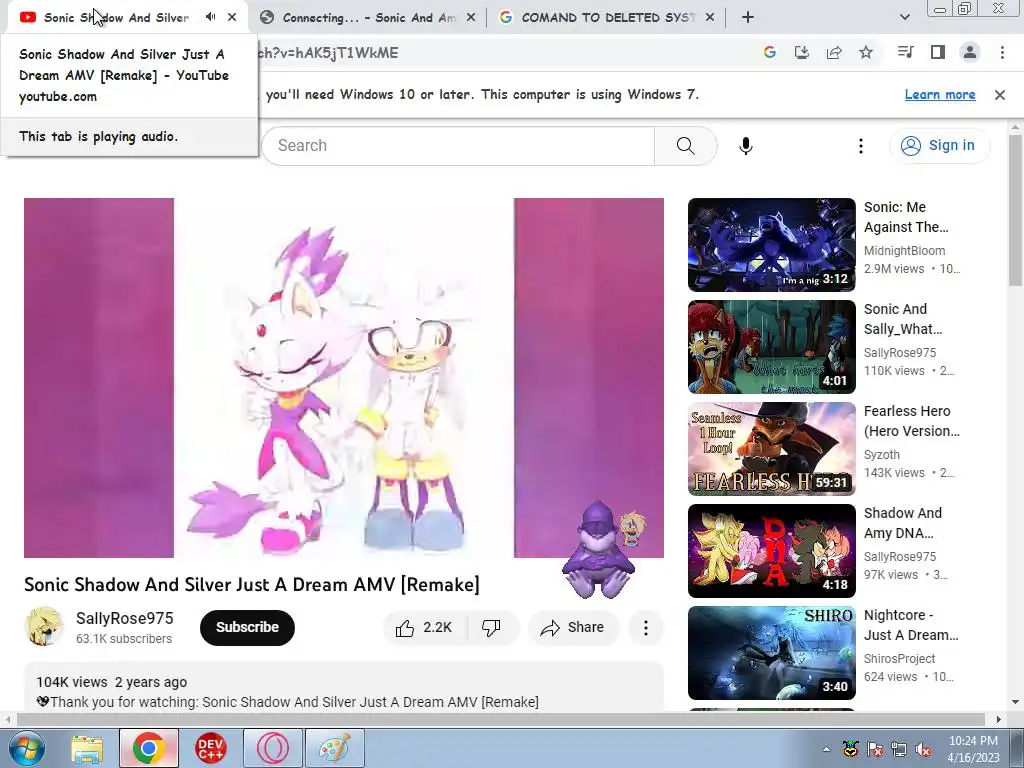Screen dimensions: 1024x768
Task: Click the Chrome taskbar icon
Action: point(148,748)
